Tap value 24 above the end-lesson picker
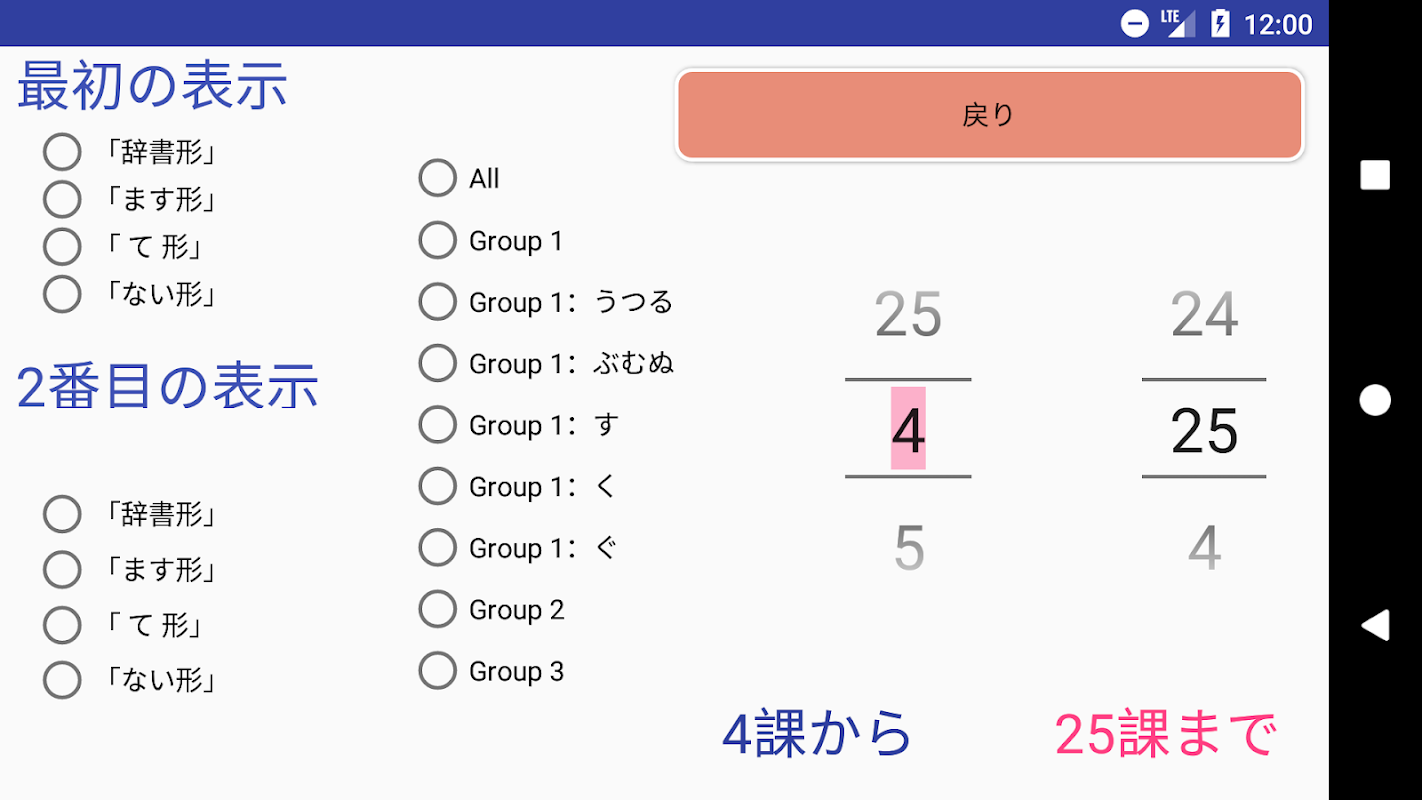 point(1204,315)
